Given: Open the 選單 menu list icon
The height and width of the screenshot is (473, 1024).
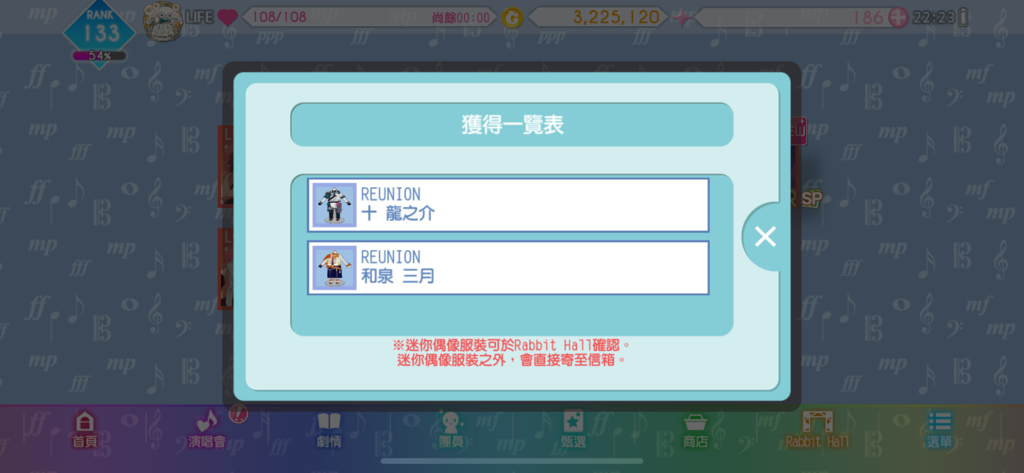Looking at the screenshot, I should tap(940, 430).
